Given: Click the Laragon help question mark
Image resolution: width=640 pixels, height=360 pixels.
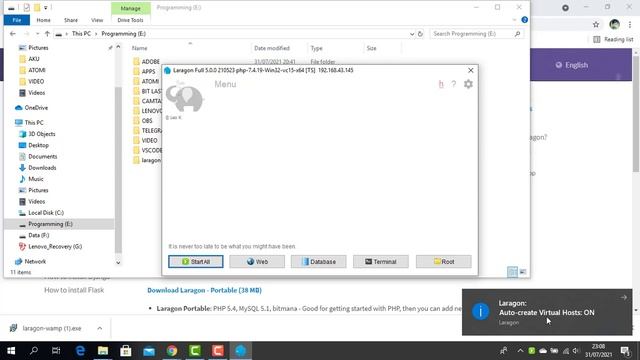Looking at the screenshot, I should click(x=453, y=84).
